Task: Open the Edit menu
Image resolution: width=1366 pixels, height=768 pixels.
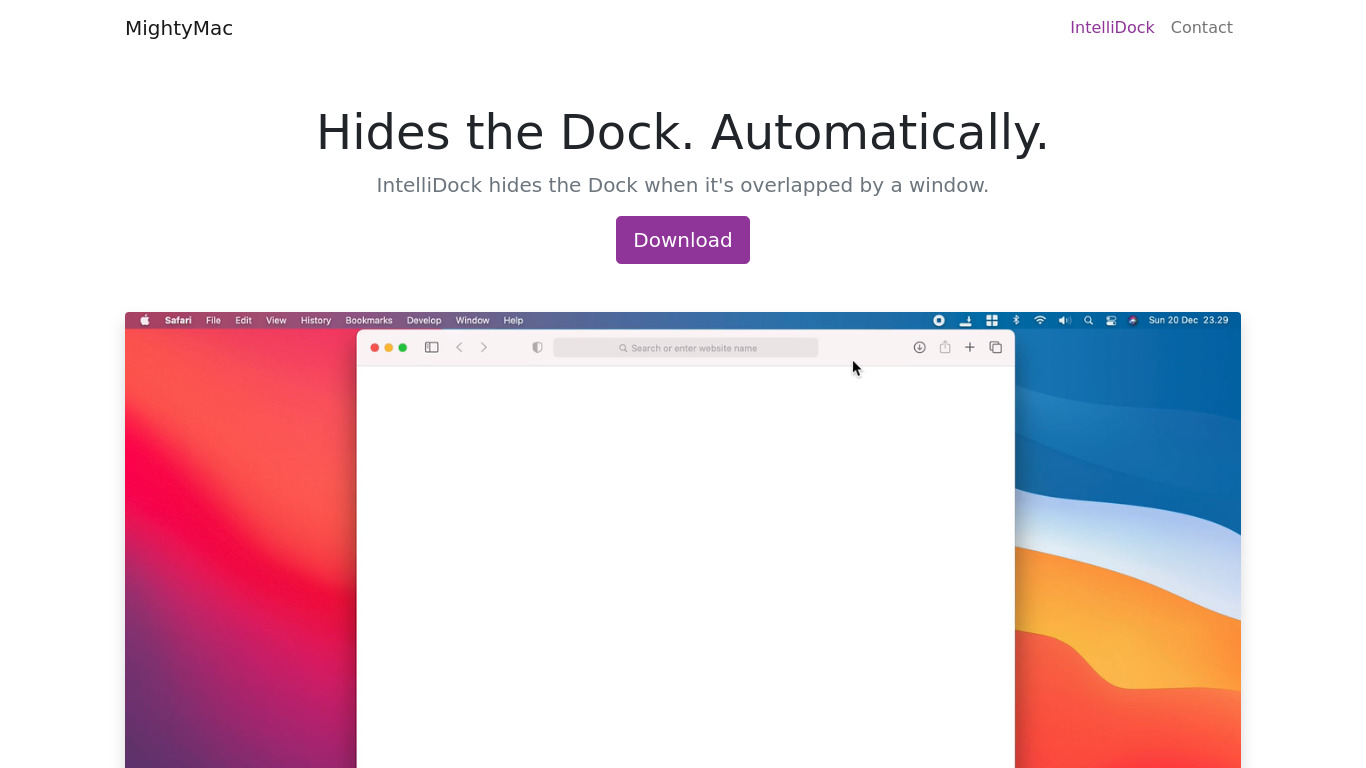Action: coord(243,320)
